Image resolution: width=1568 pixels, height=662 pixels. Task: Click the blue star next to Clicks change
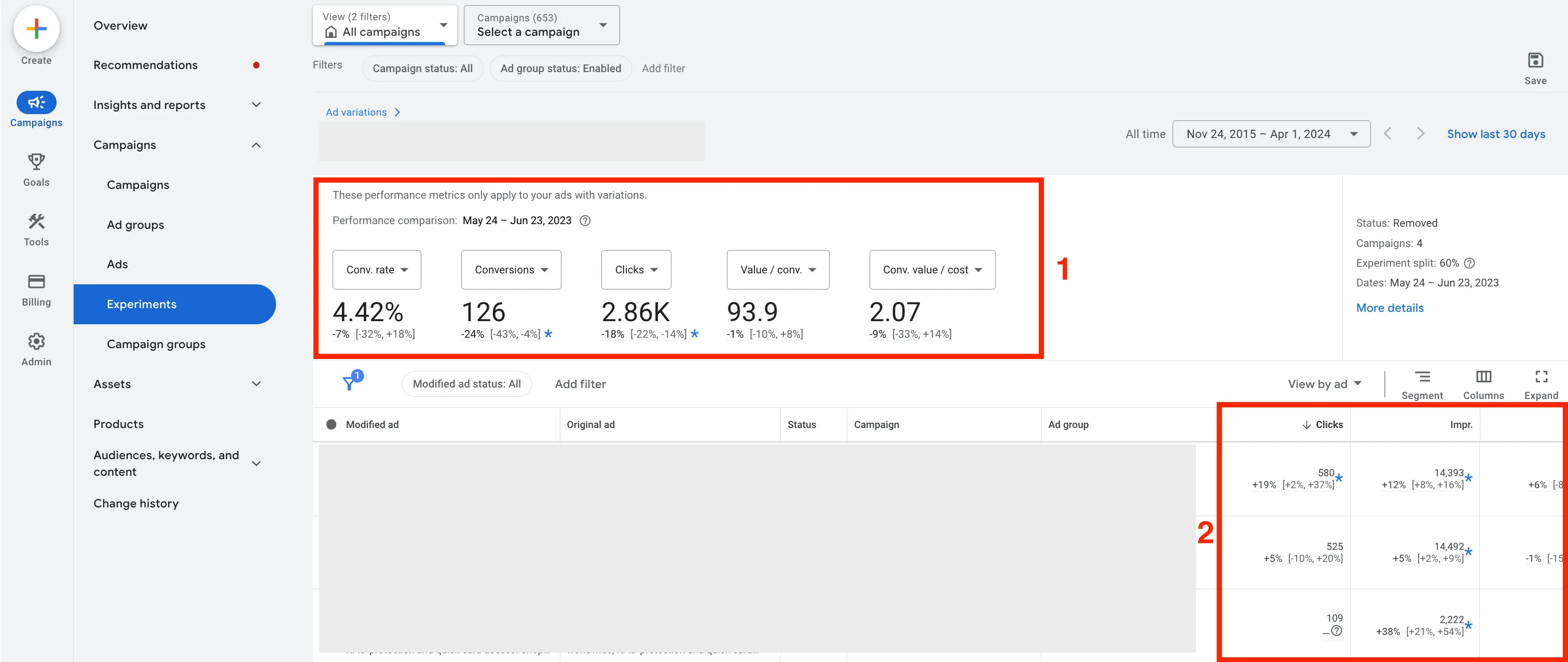tap(695, 334)
